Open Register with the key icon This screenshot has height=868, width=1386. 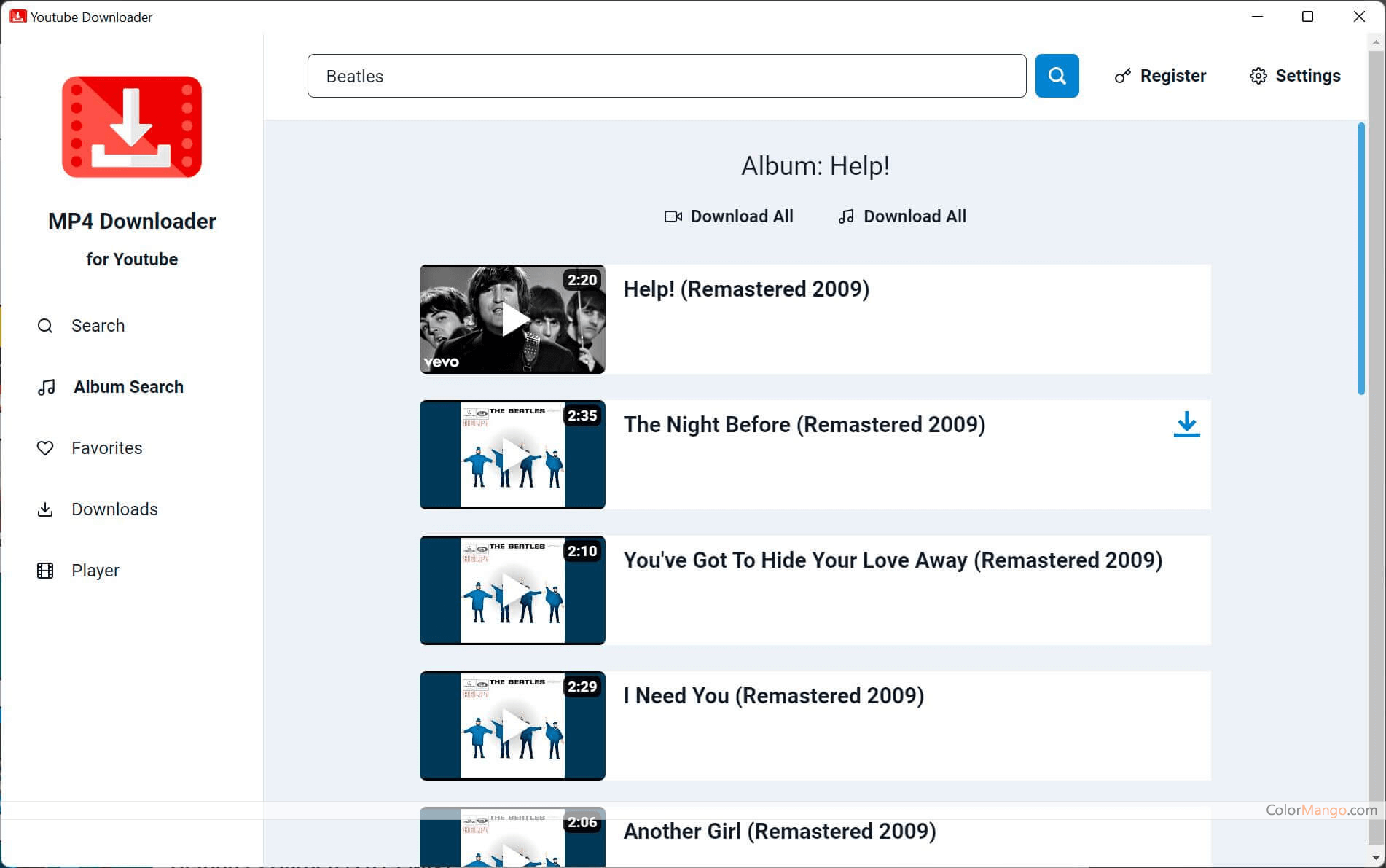tap(1122, 76)
